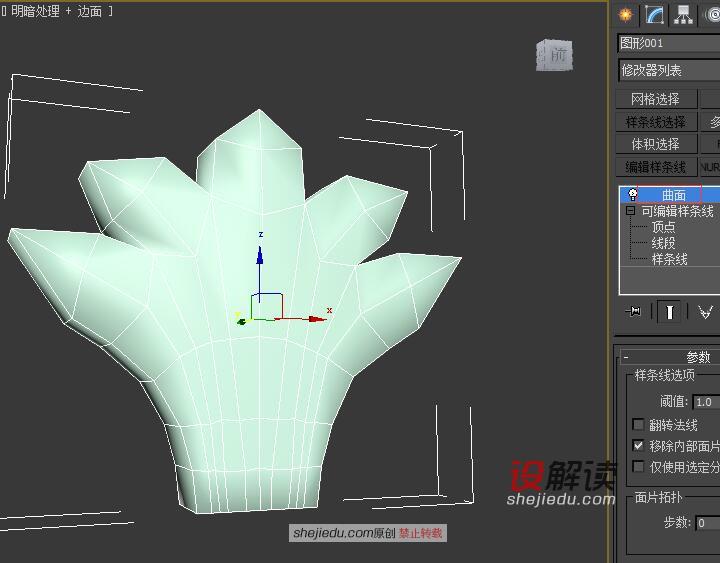This screenshot has width=720, height=563.
Task: Click make unique icon below stack
Action: (x=706, y=312)
